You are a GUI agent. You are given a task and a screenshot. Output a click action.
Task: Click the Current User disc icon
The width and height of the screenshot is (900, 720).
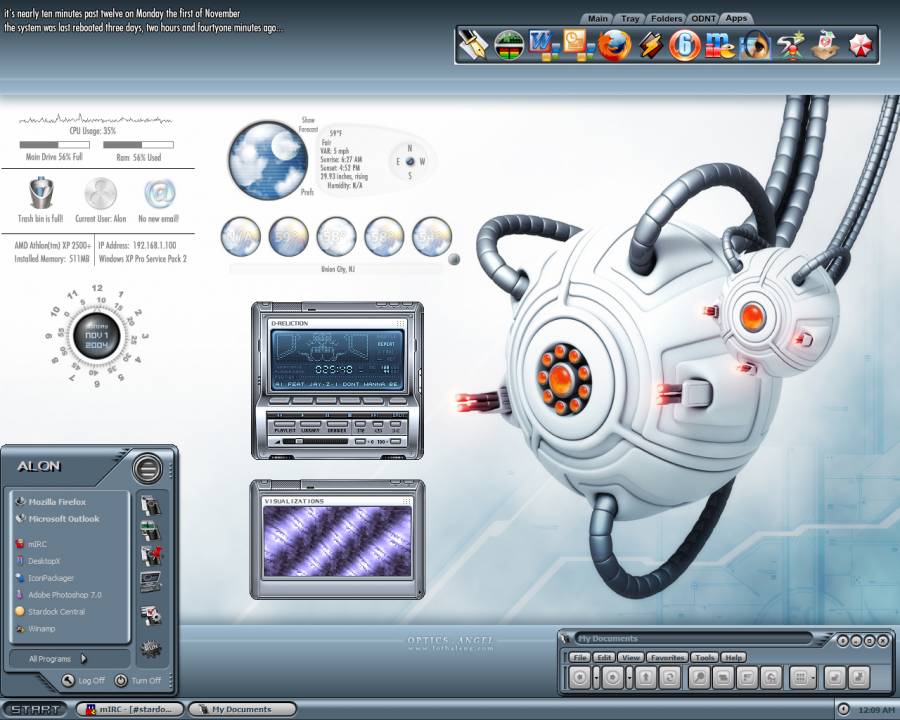coord(100,193)
